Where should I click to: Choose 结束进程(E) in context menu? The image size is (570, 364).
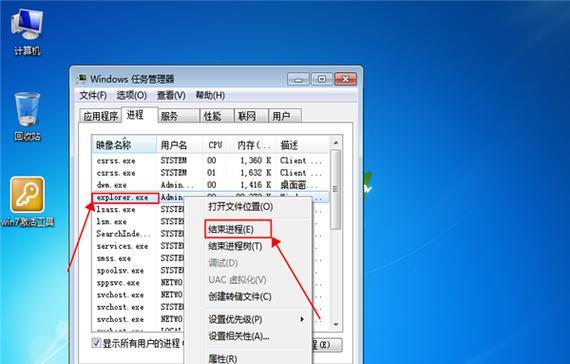(x=248, y=229)
